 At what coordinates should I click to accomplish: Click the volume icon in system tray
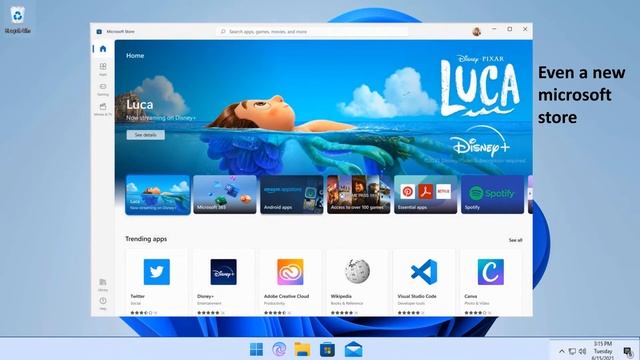tap(582, 351)
